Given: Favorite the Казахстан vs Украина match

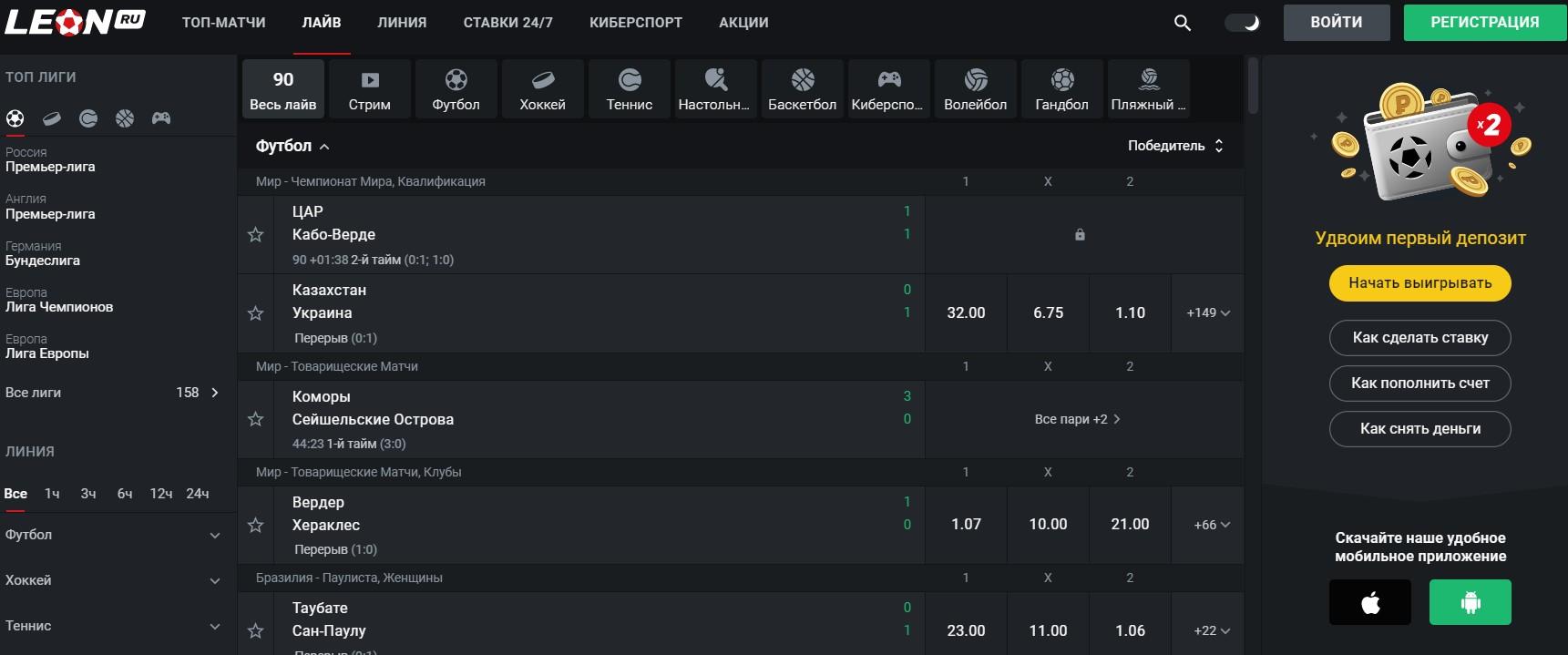Looking at the screenshot, I should (x=256, y=313).
